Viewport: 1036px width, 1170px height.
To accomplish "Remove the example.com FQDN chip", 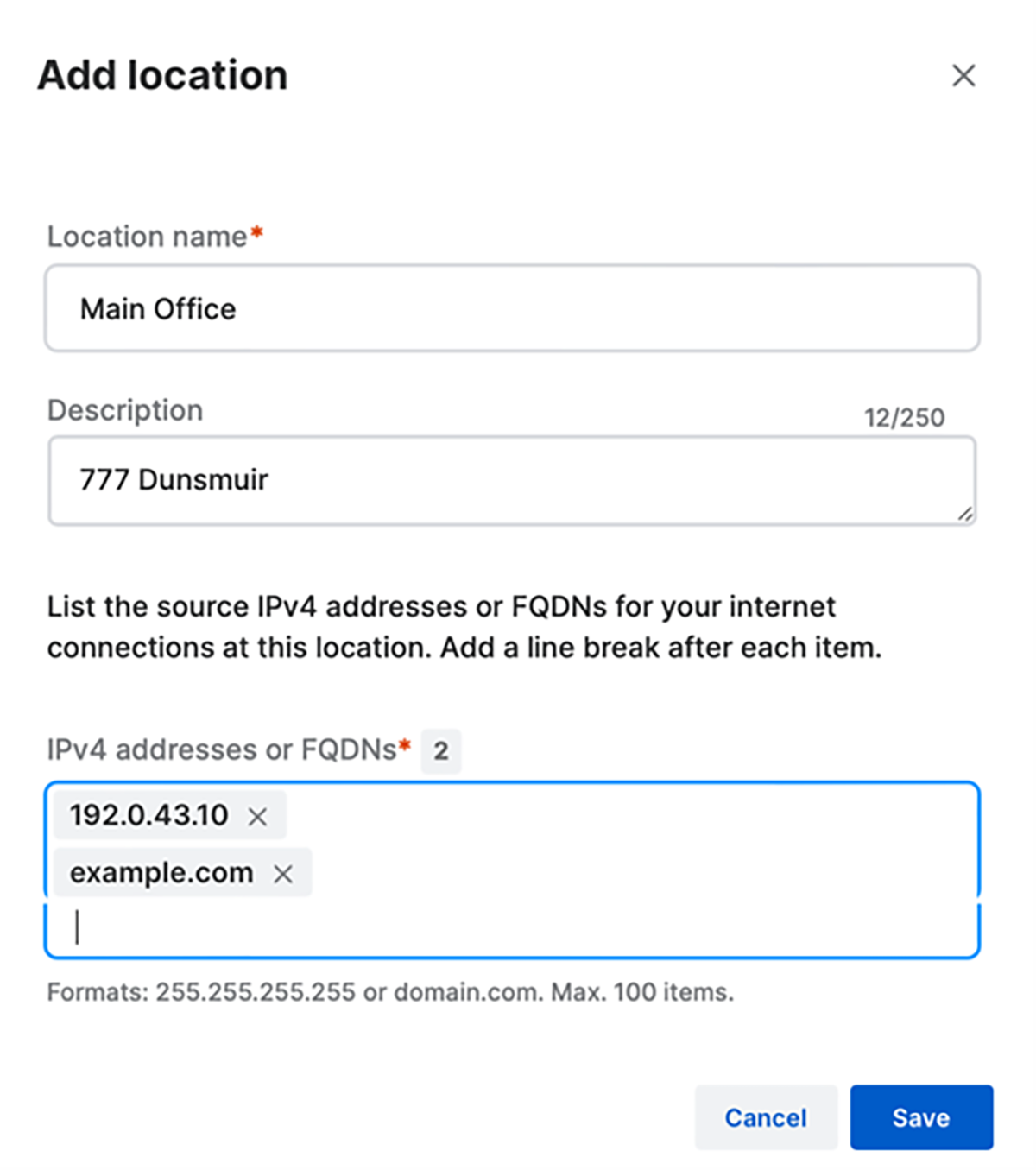I will (x=283, y=874).
